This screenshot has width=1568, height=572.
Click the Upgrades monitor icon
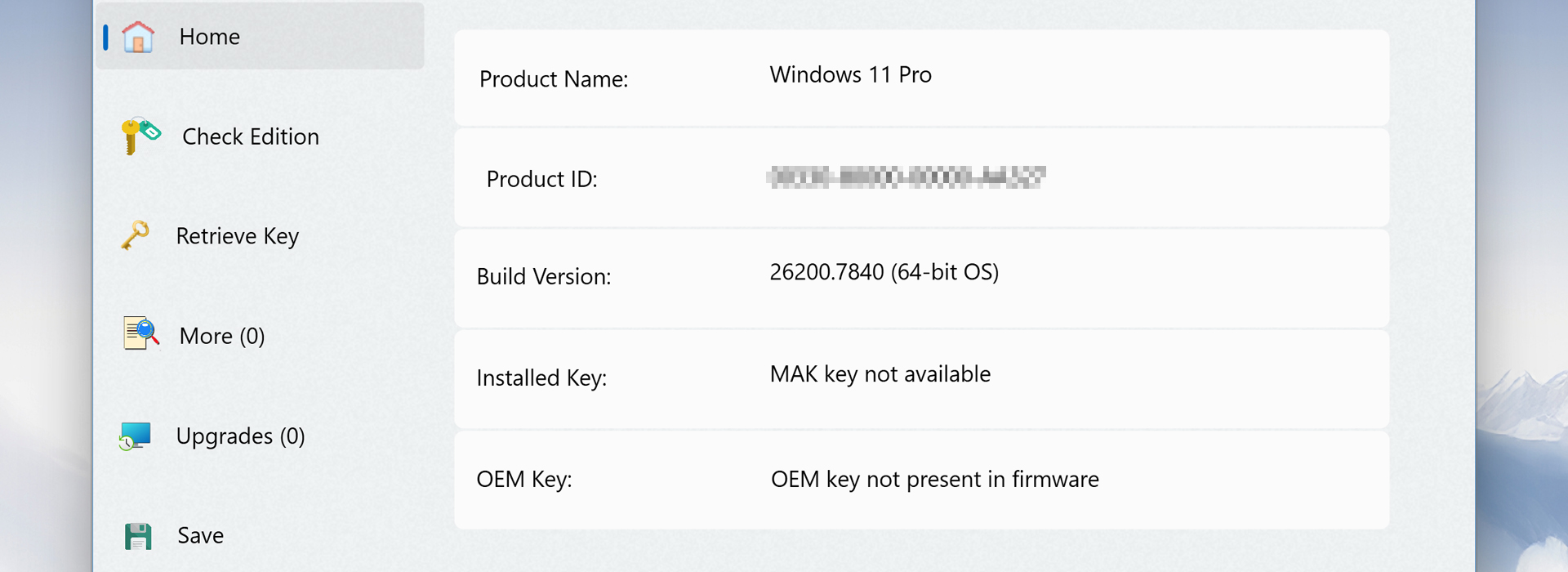point(135,436)
